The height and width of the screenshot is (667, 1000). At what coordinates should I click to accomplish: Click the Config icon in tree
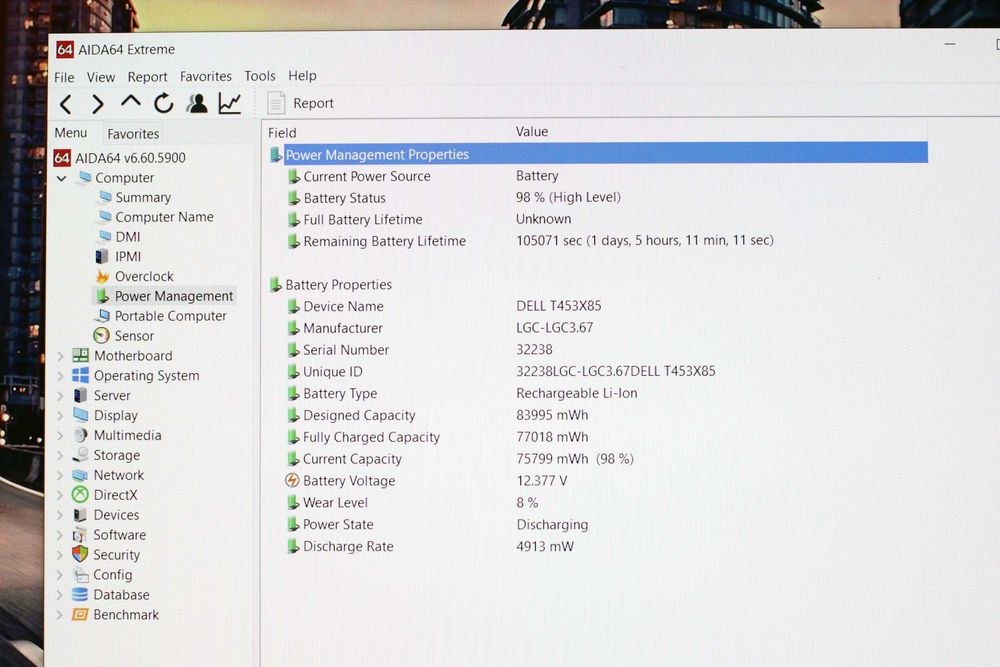point(80,575)
